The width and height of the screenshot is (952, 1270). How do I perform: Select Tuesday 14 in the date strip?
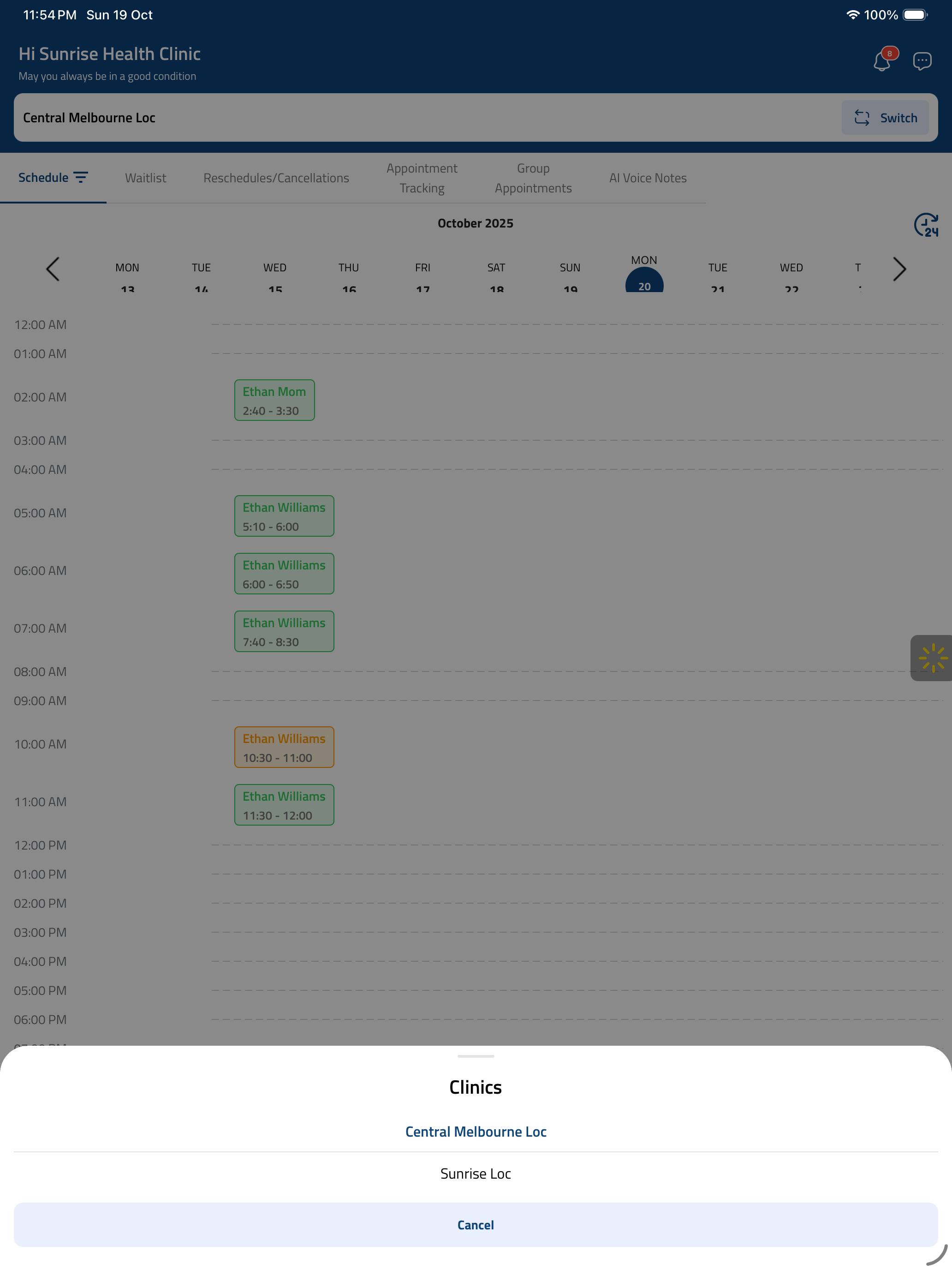[202, 277]
